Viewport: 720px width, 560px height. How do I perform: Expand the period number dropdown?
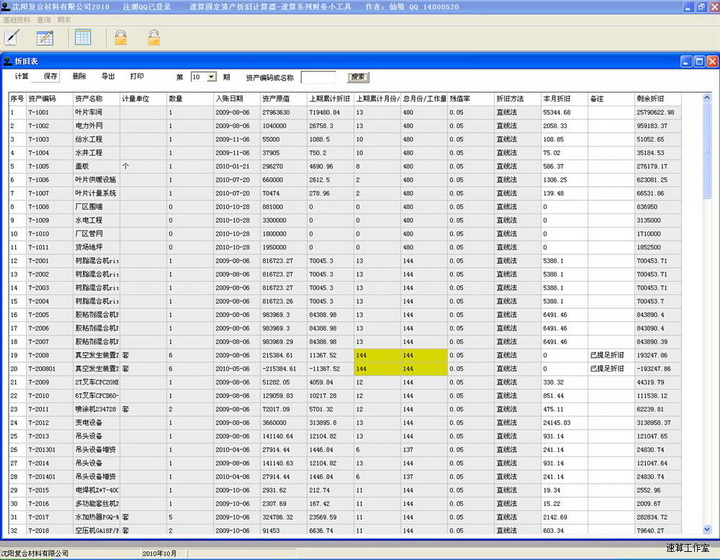click(x=211, y=77)
